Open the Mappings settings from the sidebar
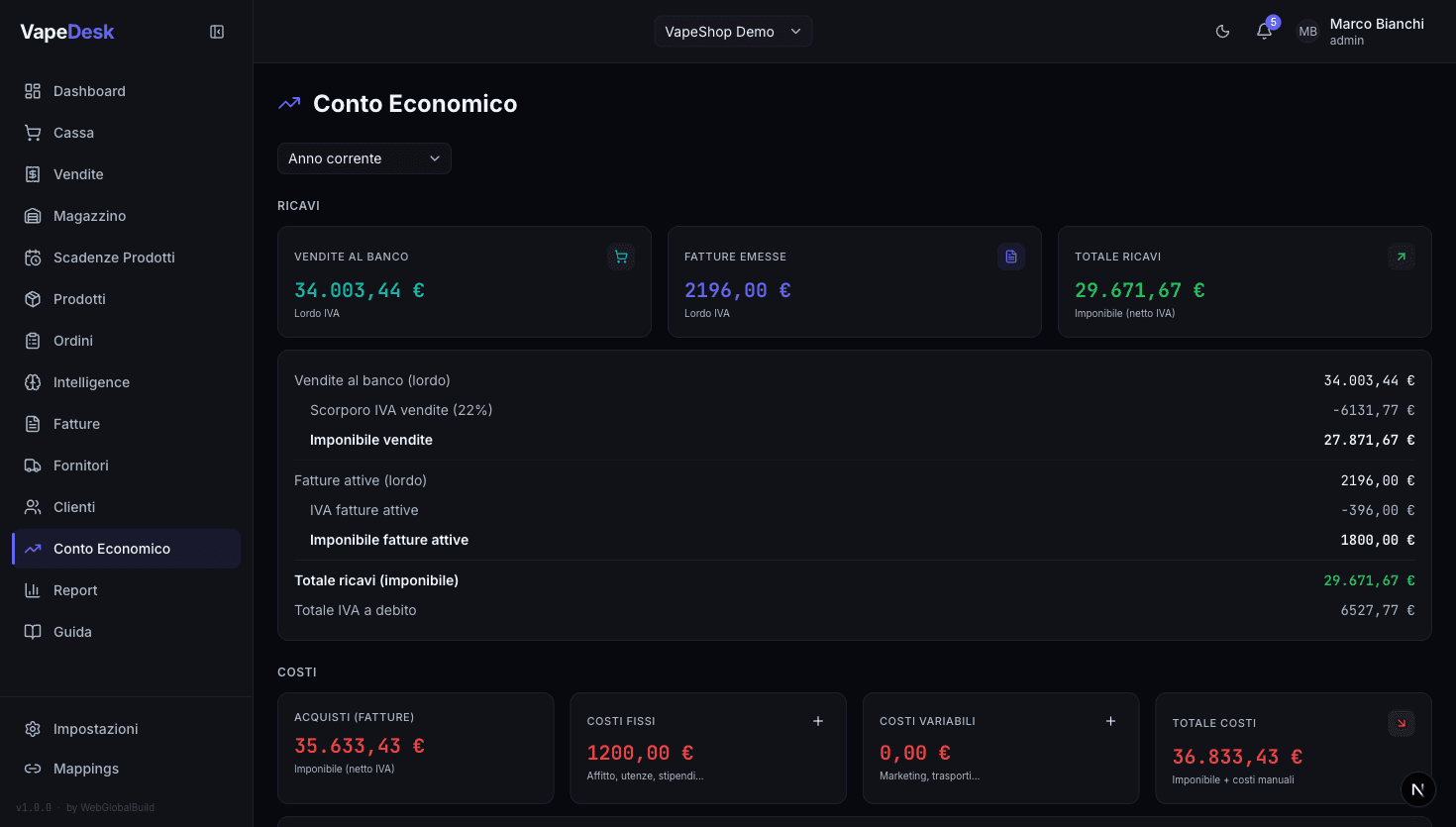Image resolution: width=1456 pixels, height=827 pixels. click(x=83, y=768)
